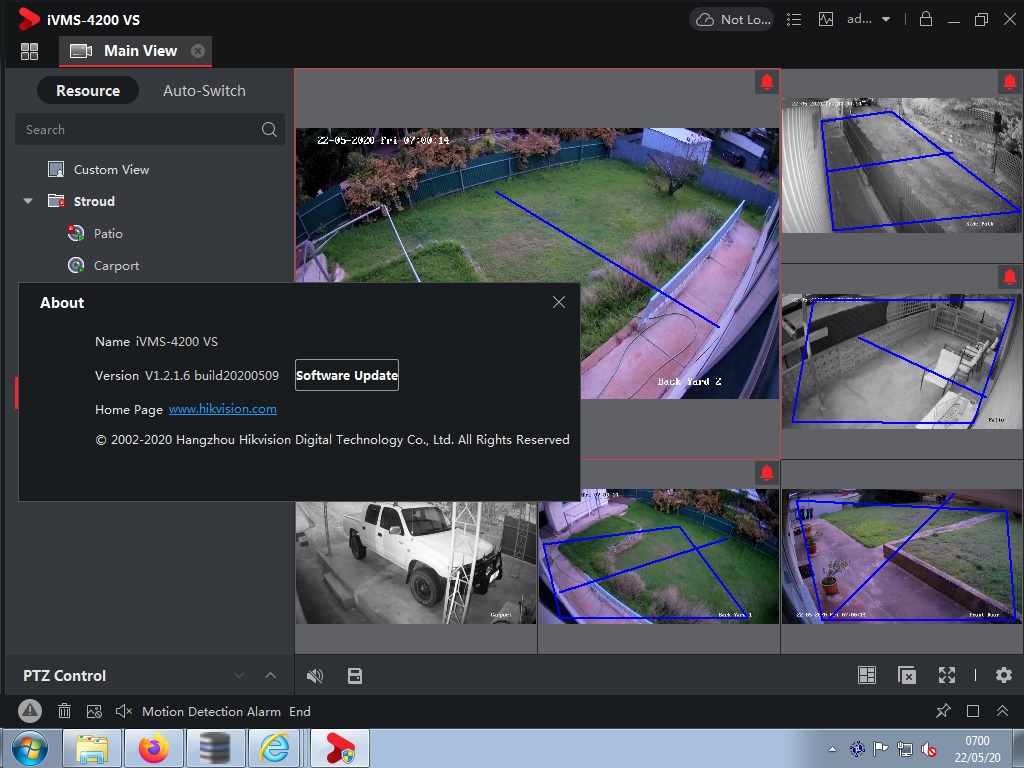Expand PTZ Control with down chevron
The image size is (1024, 768).
click(239, 675)
